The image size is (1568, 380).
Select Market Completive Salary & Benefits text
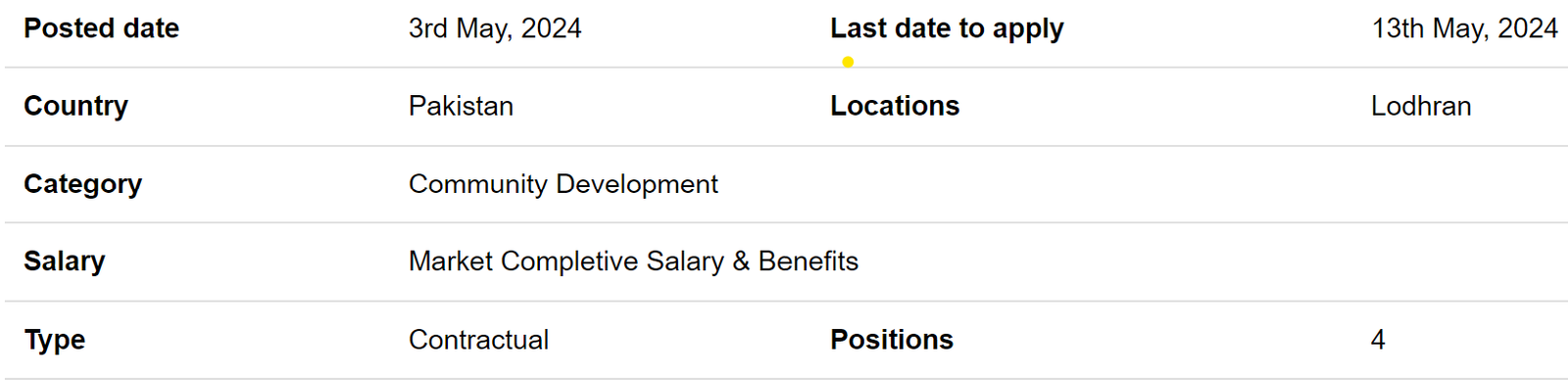click(x=633, y=261)
